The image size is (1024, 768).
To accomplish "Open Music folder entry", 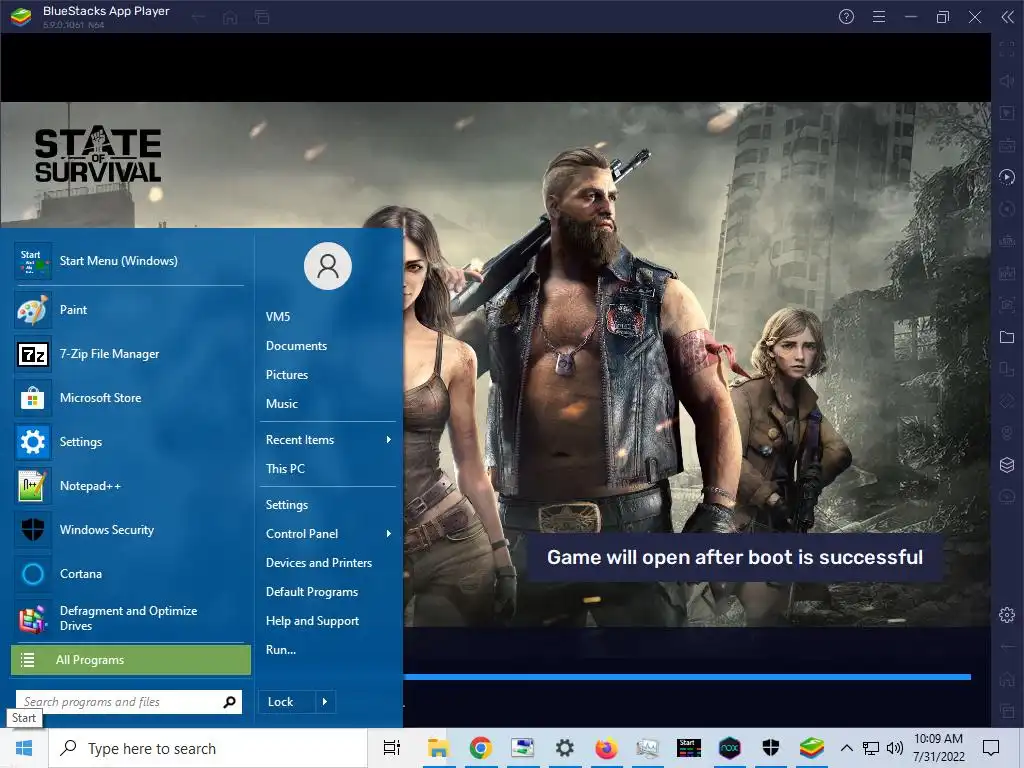I will coord(281,404).
